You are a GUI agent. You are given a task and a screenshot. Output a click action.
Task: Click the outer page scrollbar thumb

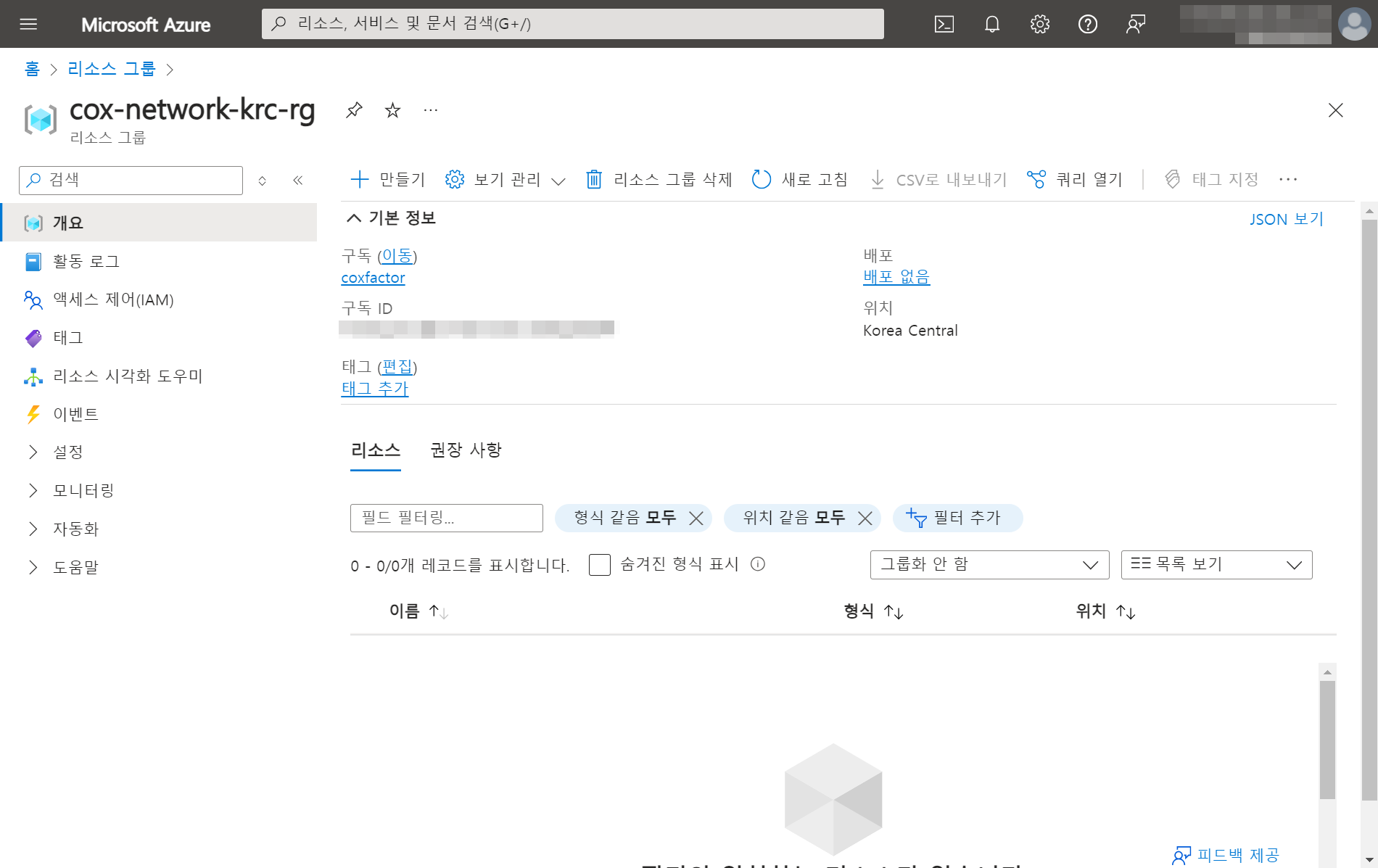(1369, 511)
